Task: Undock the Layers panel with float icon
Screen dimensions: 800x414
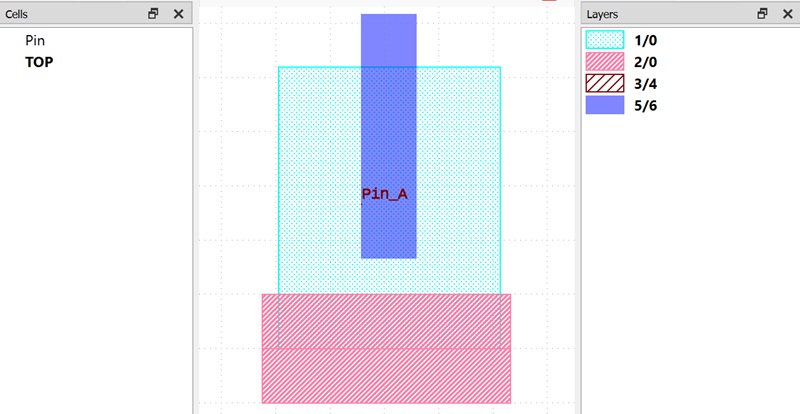Action: point(762,14)
